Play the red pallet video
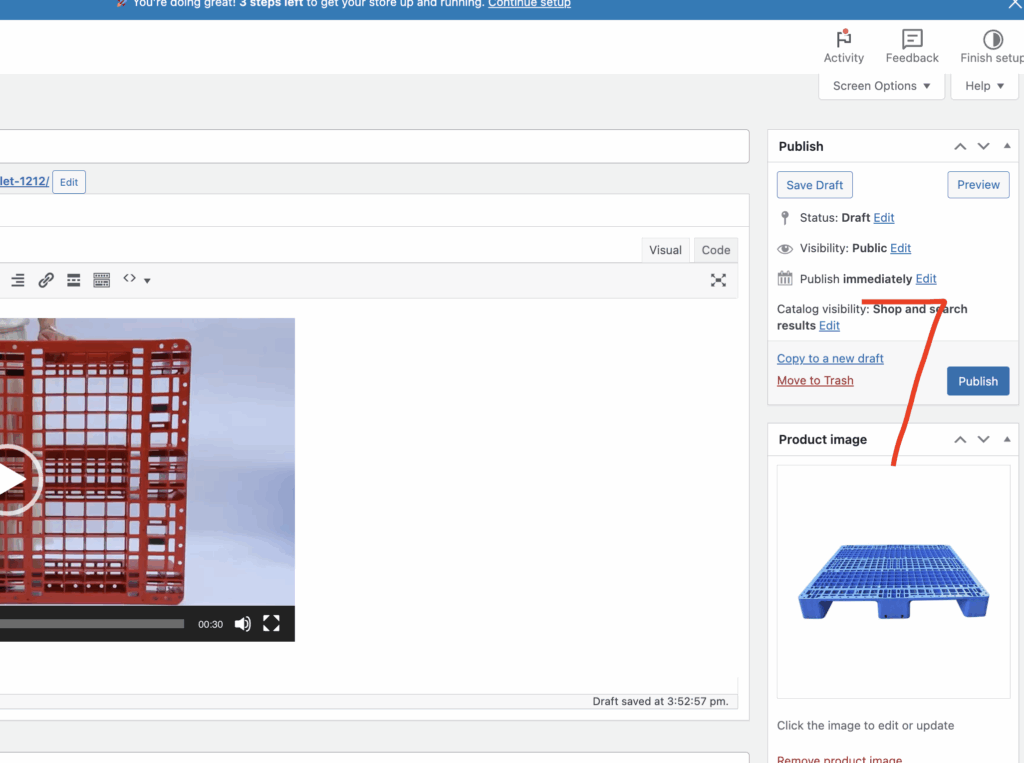The width and height of the screenshot is (1024, 763). pyautogui.click(x=12, y=481)
